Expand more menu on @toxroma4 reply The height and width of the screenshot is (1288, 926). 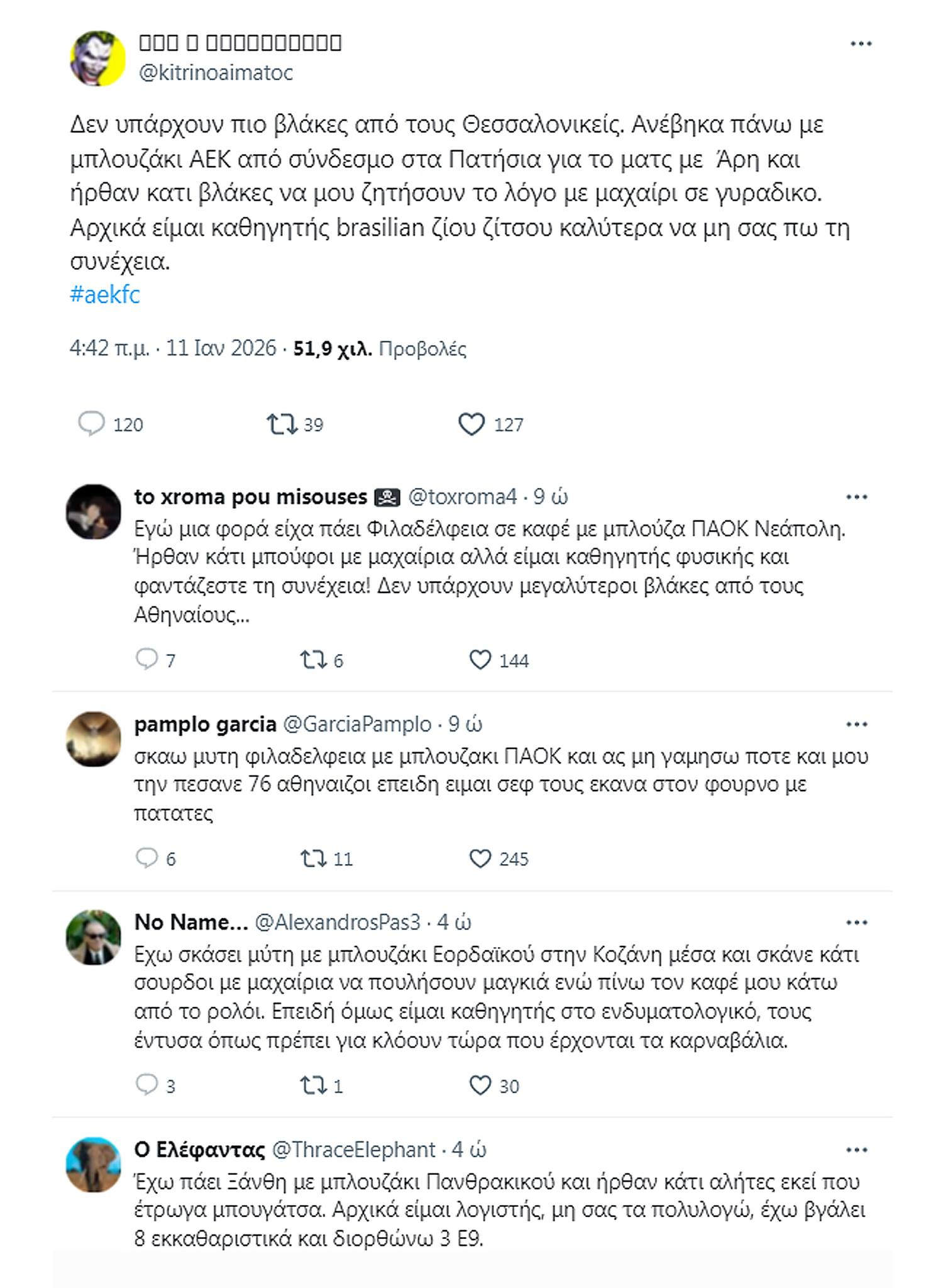point(856,497)
